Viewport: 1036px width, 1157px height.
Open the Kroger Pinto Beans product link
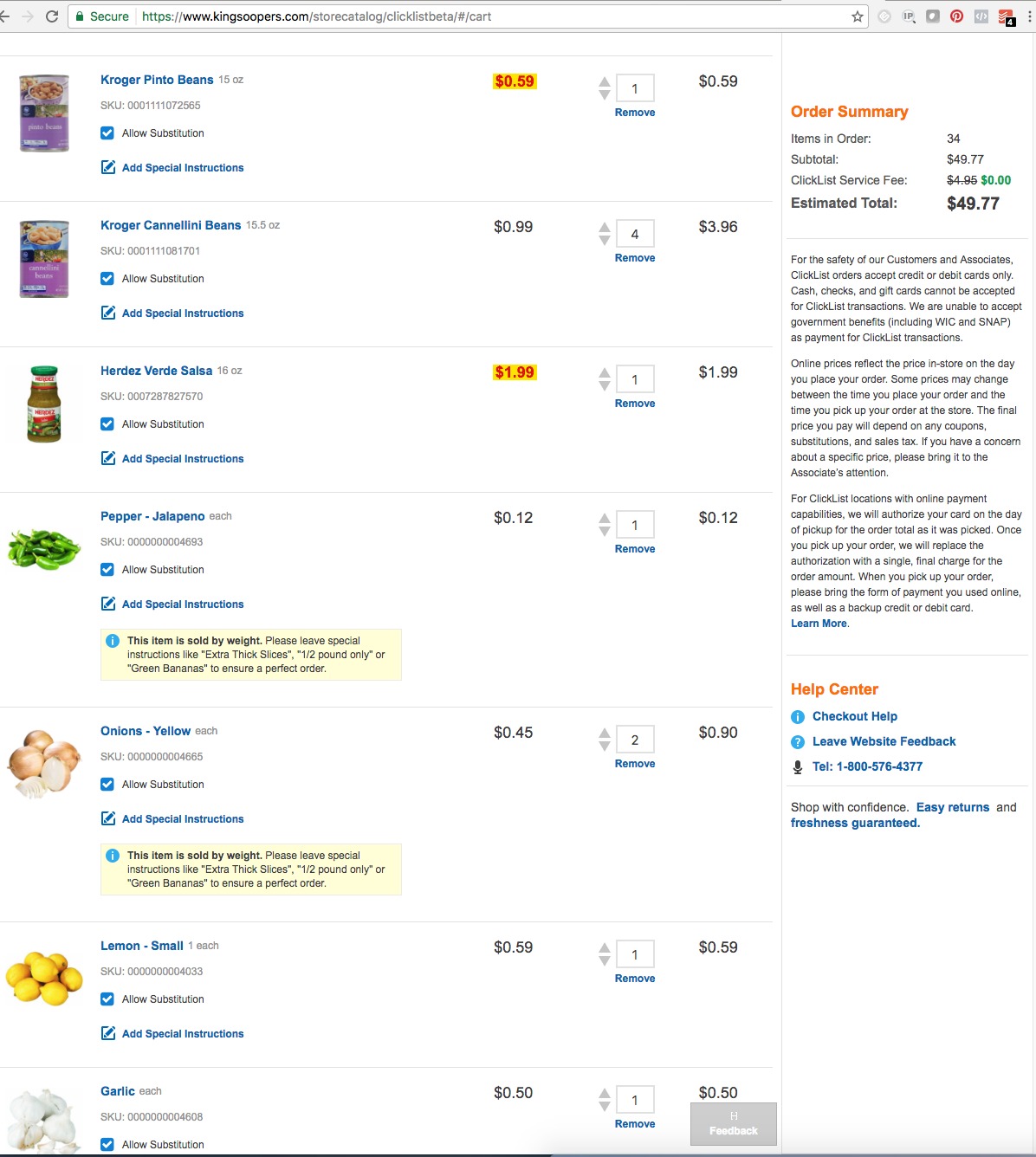point(157,80)
